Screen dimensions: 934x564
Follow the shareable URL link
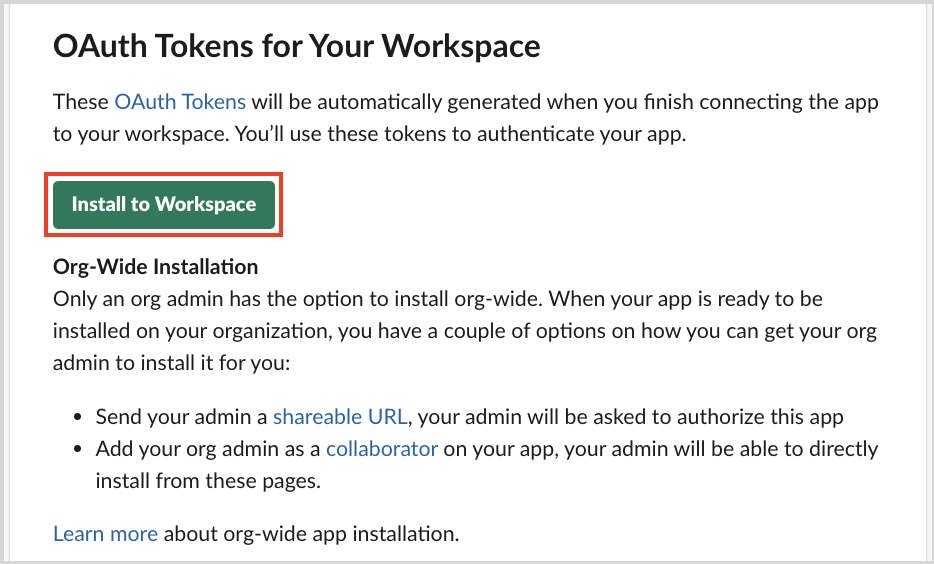340,416
